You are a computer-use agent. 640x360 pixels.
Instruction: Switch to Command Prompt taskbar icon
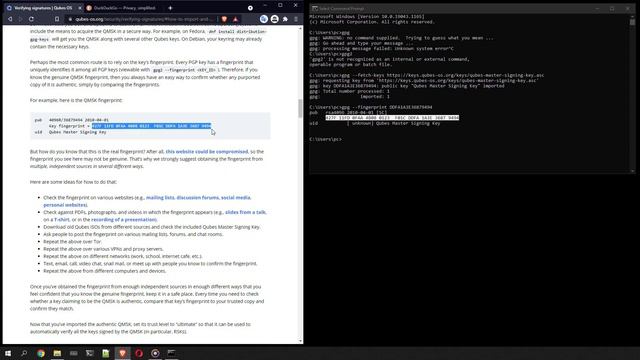pos(171,353)
